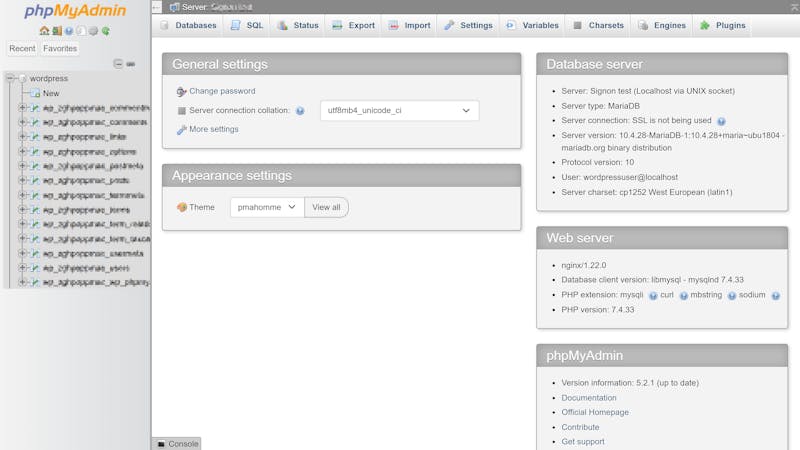800x450 pixels.
Task: Expand the usermeta table node
Action: 22,253
